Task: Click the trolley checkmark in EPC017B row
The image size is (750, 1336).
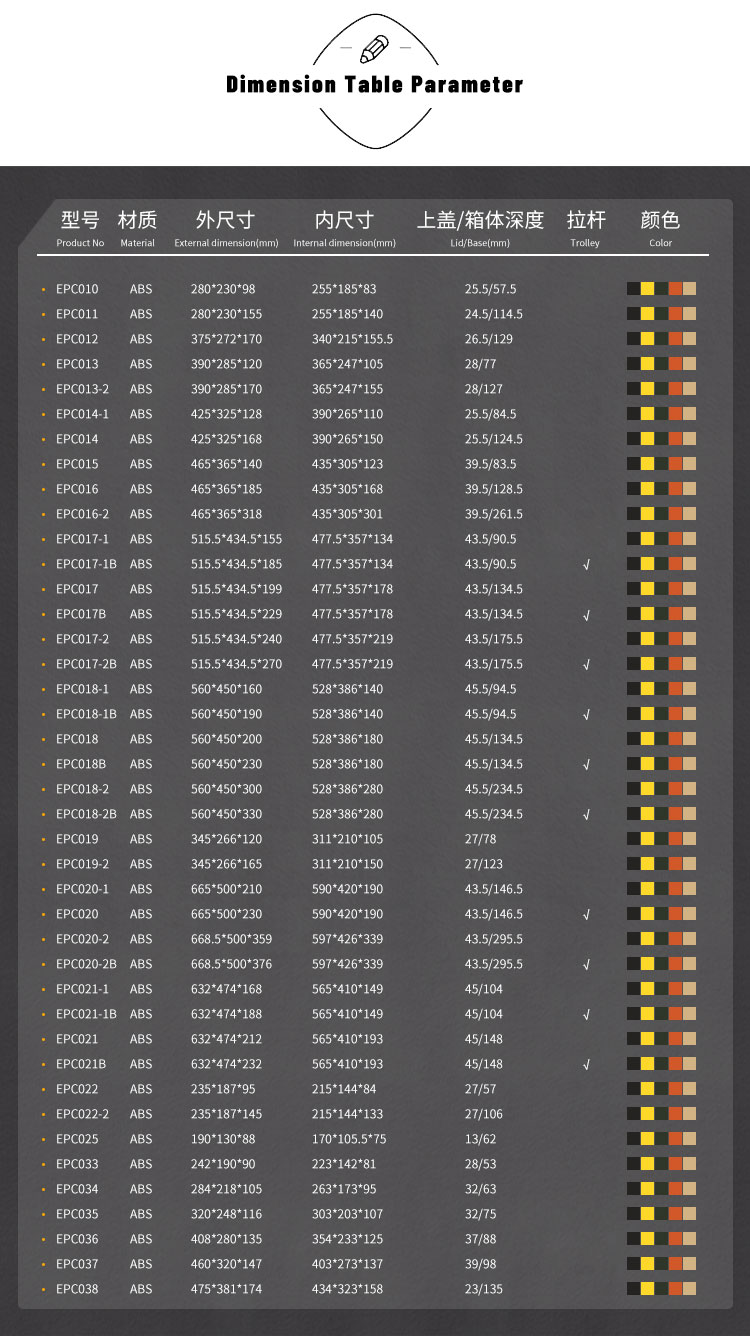Action: pos(587,614)
